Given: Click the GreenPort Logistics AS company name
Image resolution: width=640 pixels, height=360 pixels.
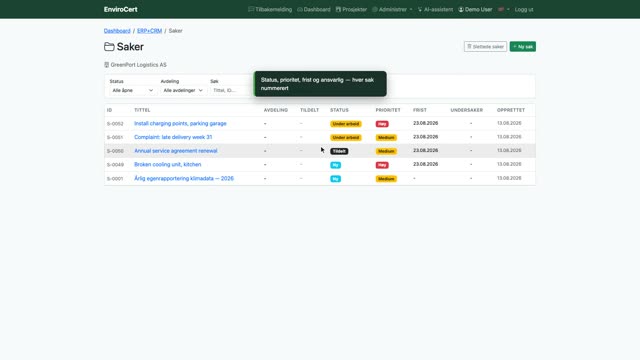Looking at the screenshot, I should point(138,65).
